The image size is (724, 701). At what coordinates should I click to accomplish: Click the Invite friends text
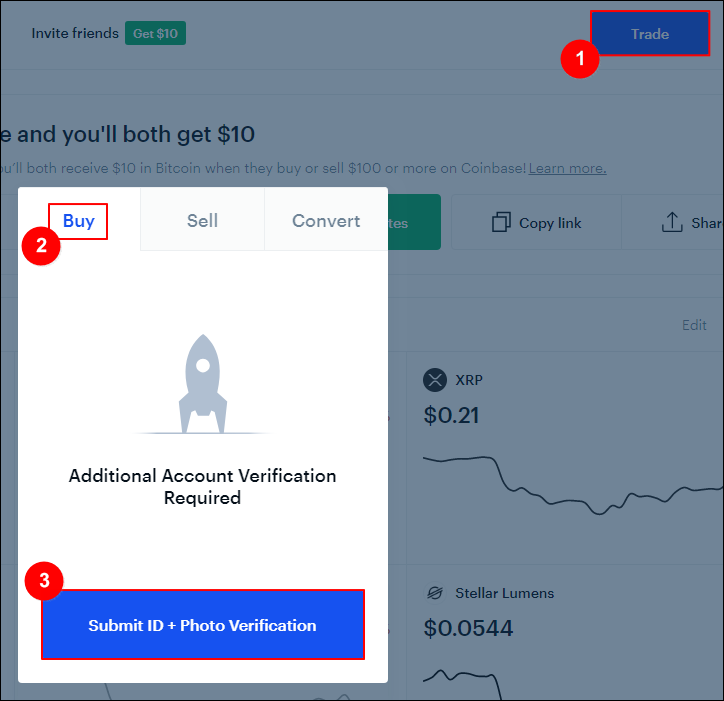(75, 33)
